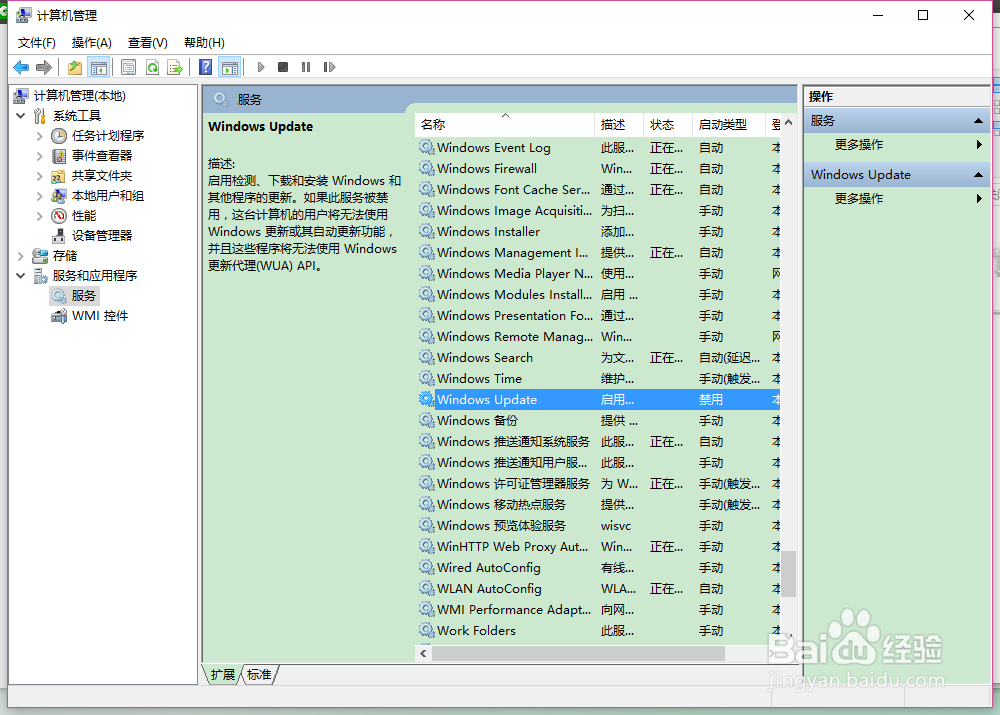Open the 查看(V) menu
This screenshot has height=715, width=1000.
pyautogui.click(x=148, y=43)
